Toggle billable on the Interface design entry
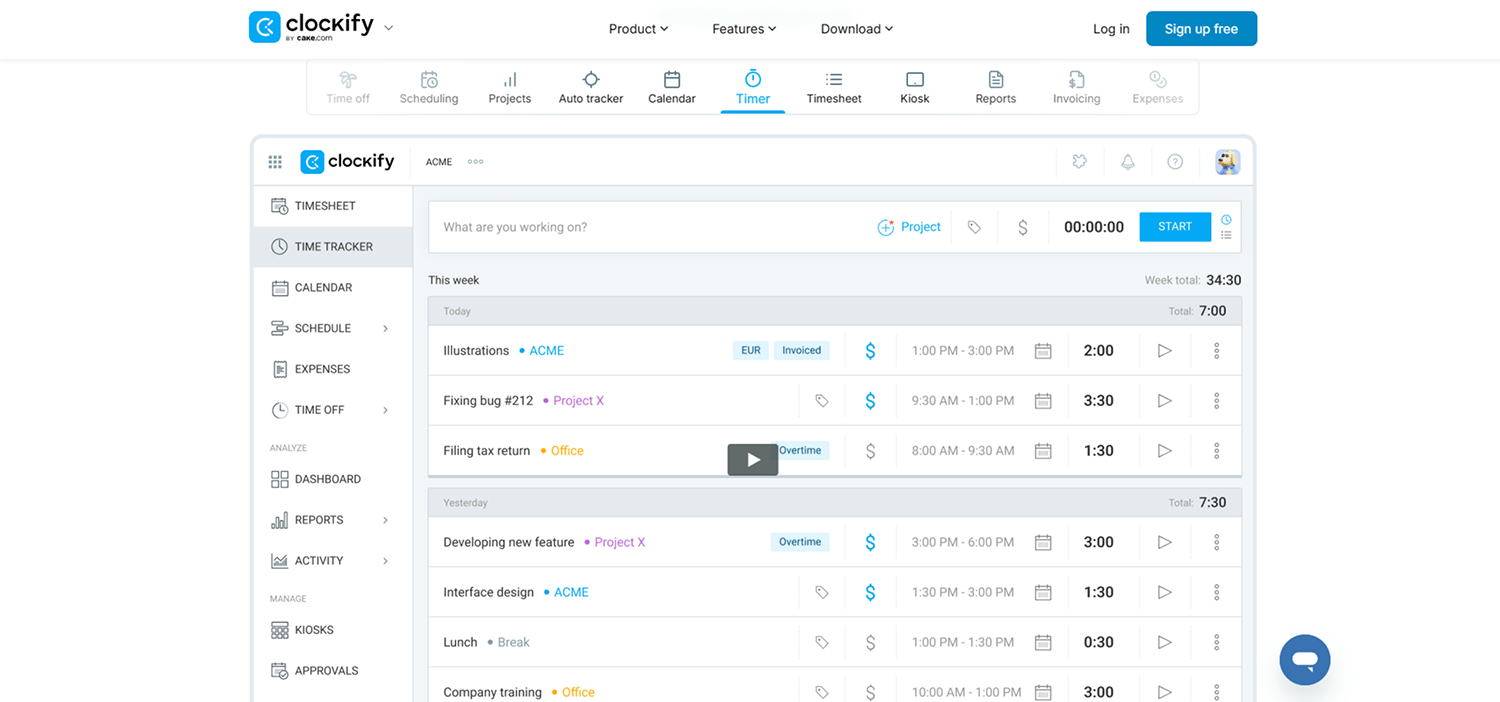Viewport: 1500px width, 702px height. click(x=870, y=592)
